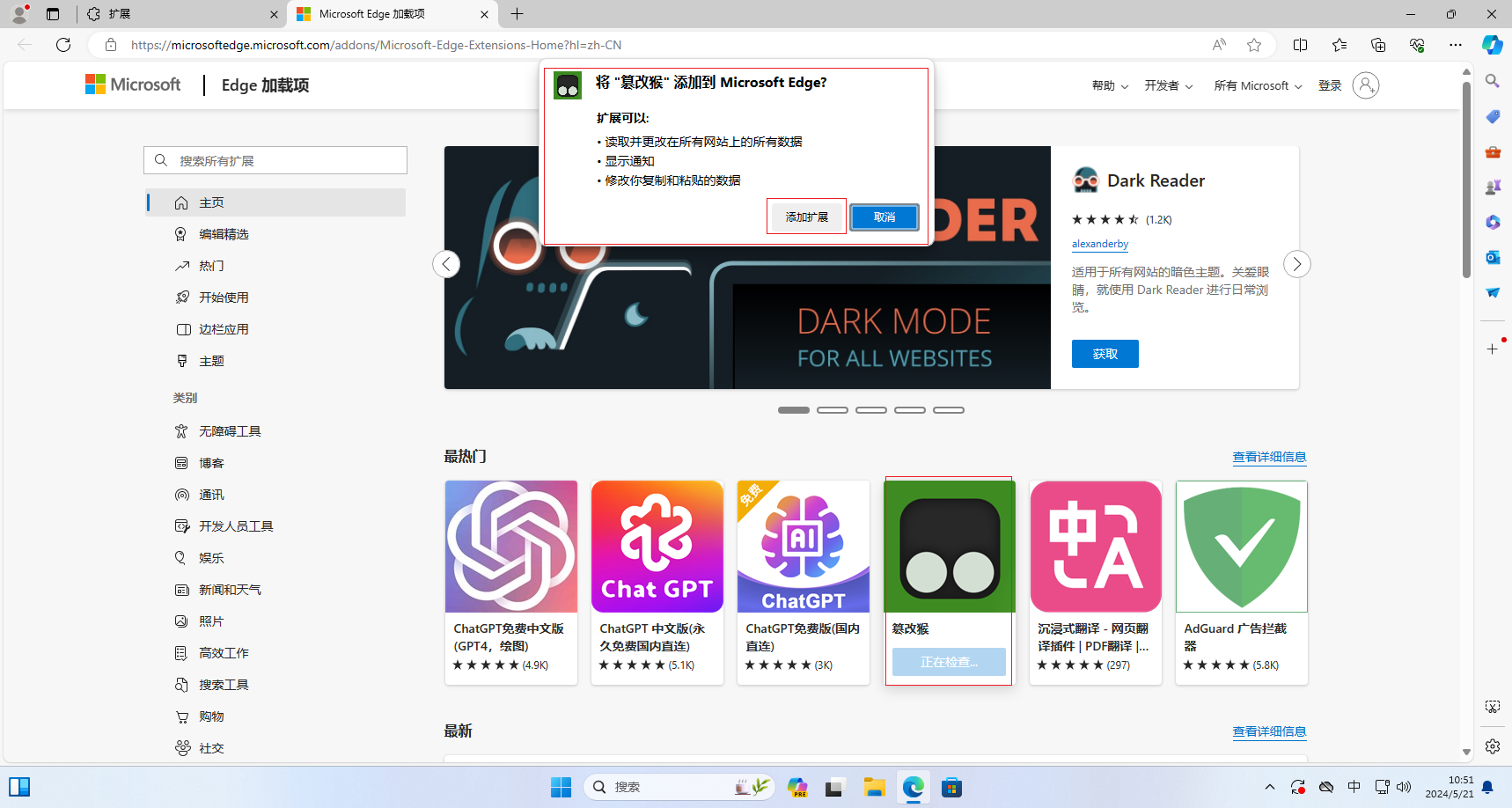The width and height of the screenshot is (1512, 808).
Task: Show the previous carousel banner
Action: pos(446,264)
